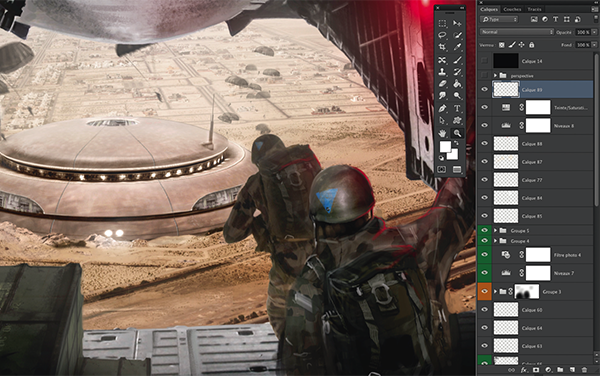Hide the Calque 88 layer
The image size is (600, 376).
coord(484,143)
